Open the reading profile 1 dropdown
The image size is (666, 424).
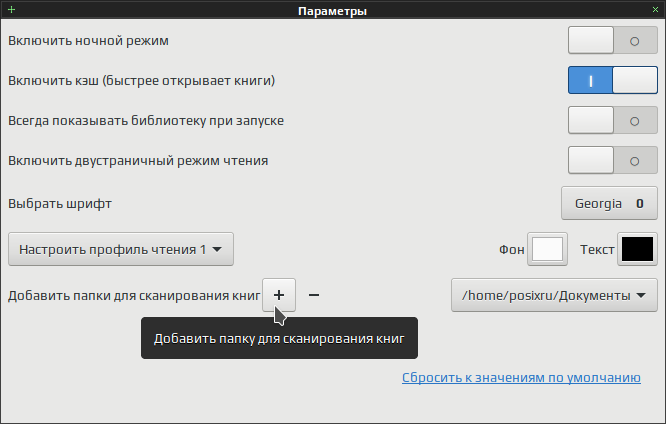pos(121,249)
